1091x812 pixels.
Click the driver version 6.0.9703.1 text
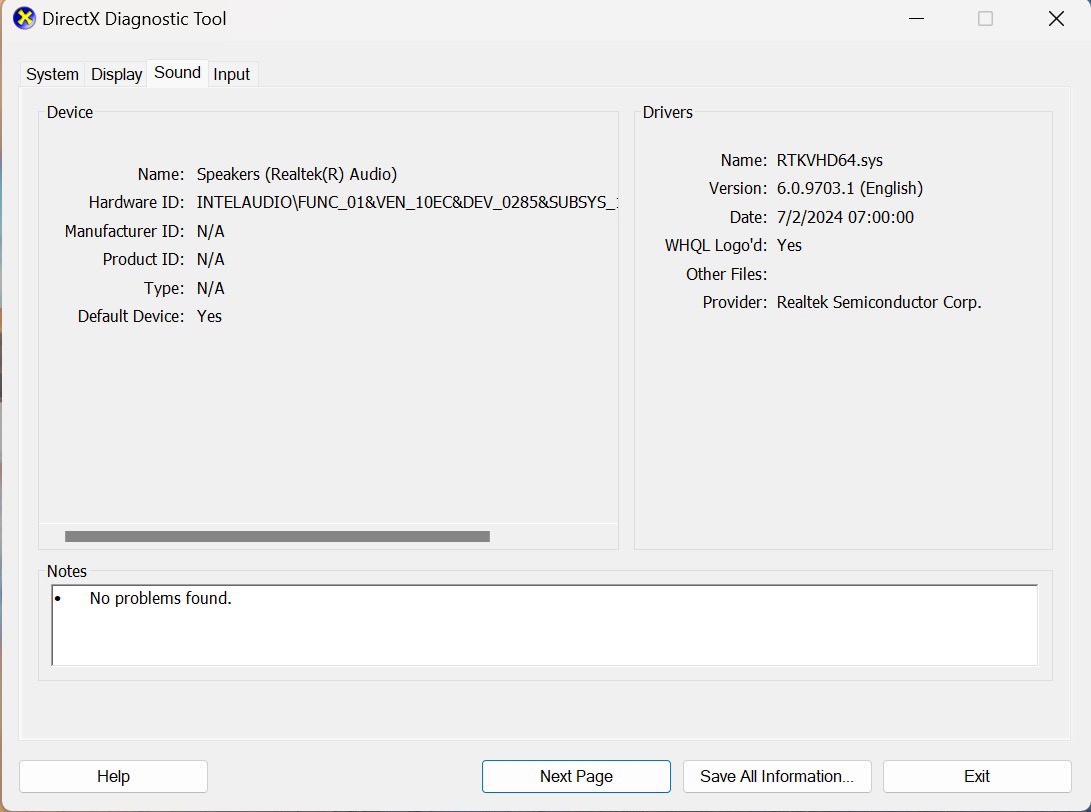[849, 188]
